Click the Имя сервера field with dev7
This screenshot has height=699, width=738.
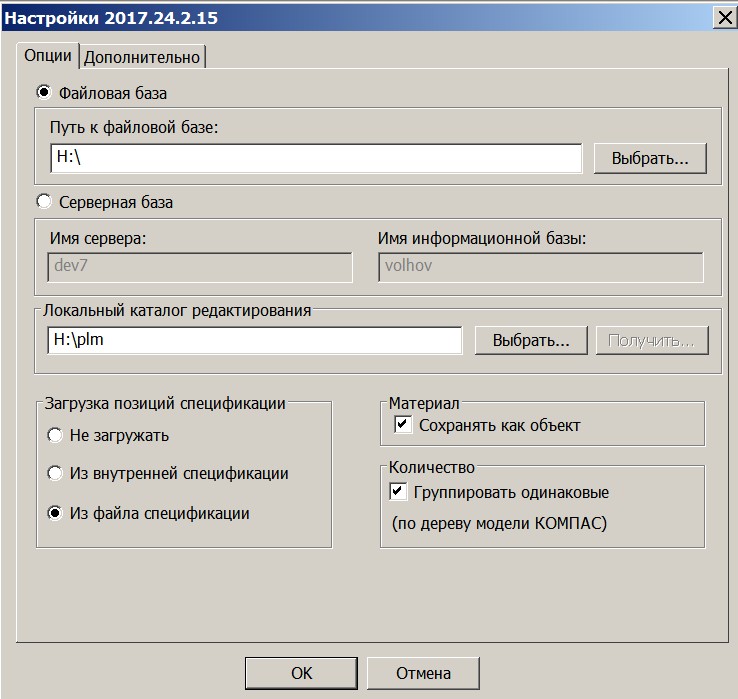(200, 267)
